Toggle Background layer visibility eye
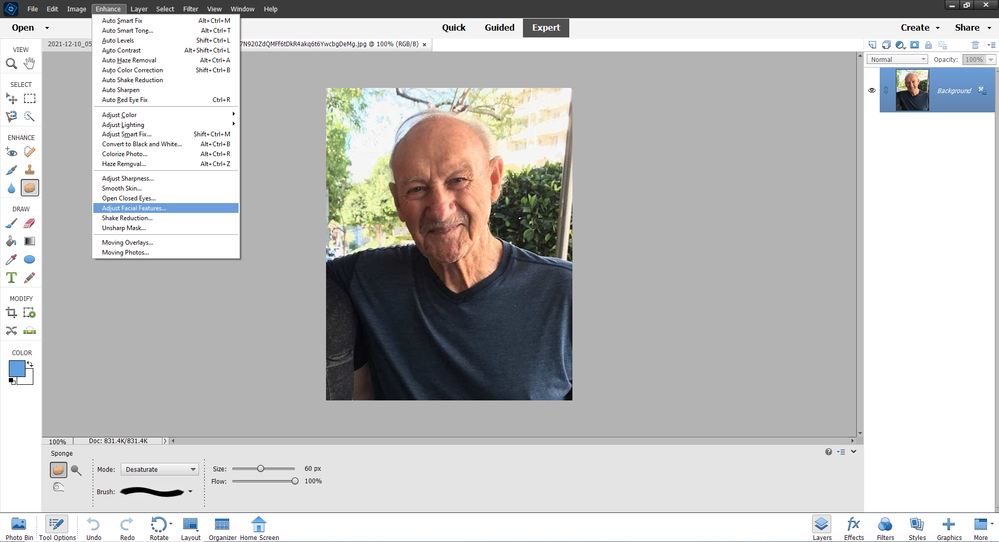 point(872,90)
